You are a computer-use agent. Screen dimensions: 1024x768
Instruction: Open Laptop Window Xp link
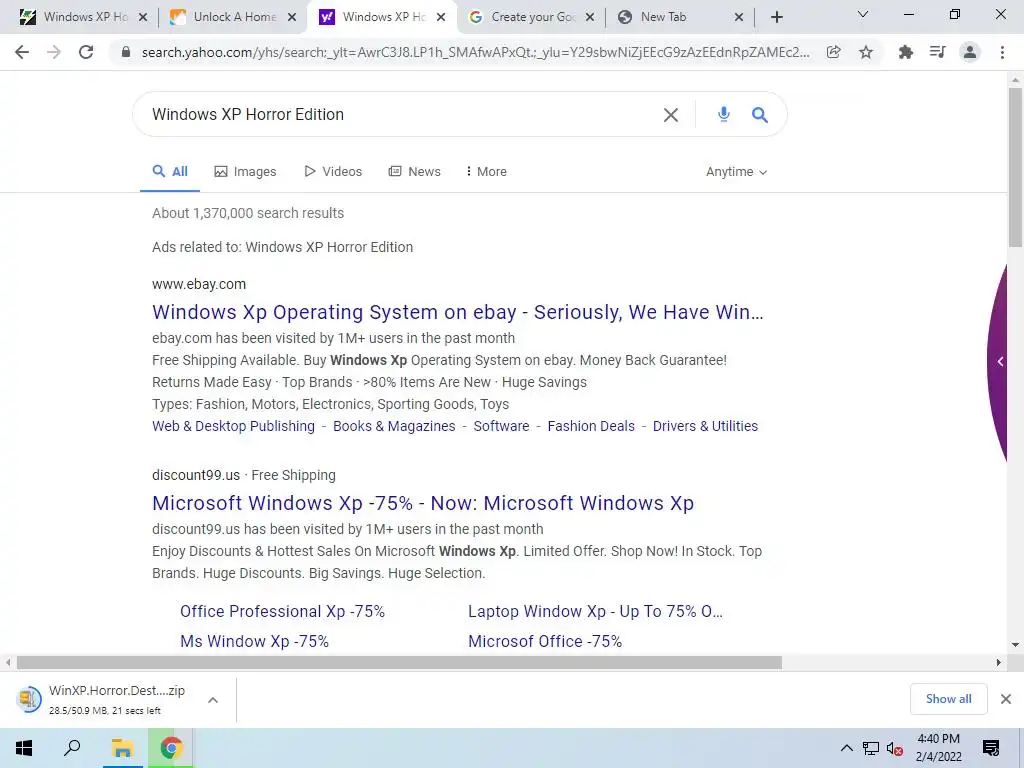tap(596, 611)
